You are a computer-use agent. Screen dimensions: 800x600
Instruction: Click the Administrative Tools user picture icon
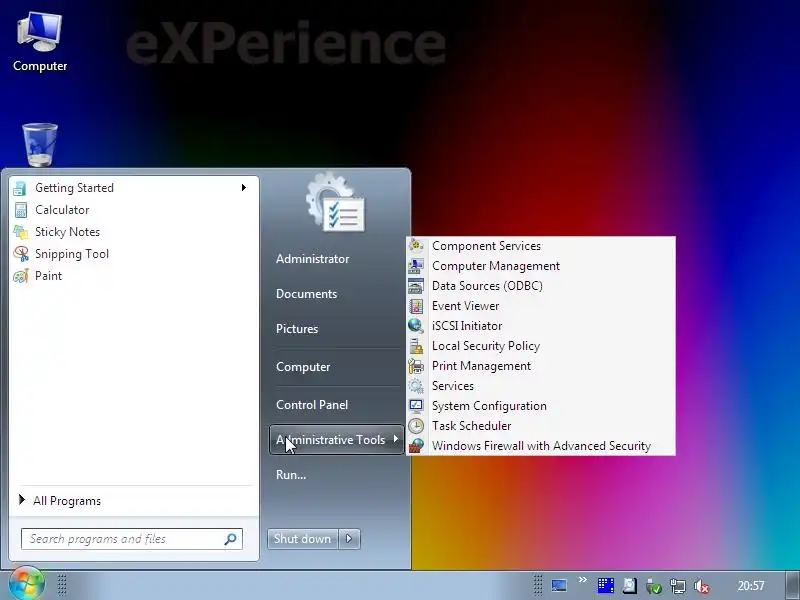pos(335,202)
